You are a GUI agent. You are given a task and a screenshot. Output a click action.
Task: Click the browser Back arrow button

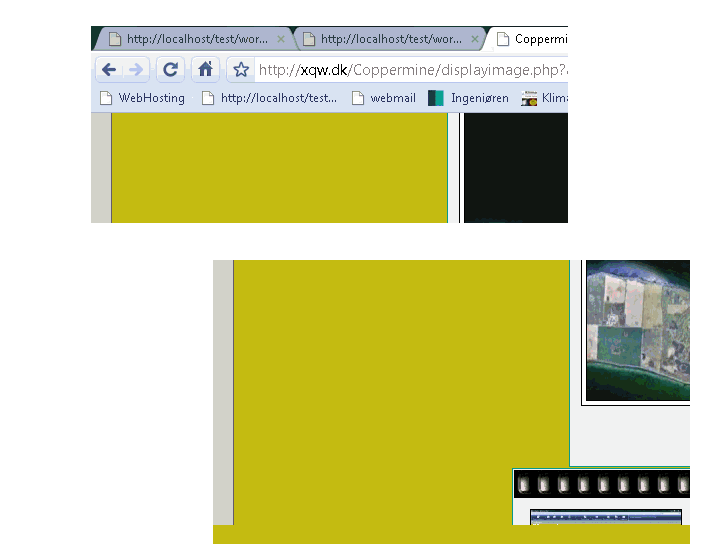tap(109, 70)
